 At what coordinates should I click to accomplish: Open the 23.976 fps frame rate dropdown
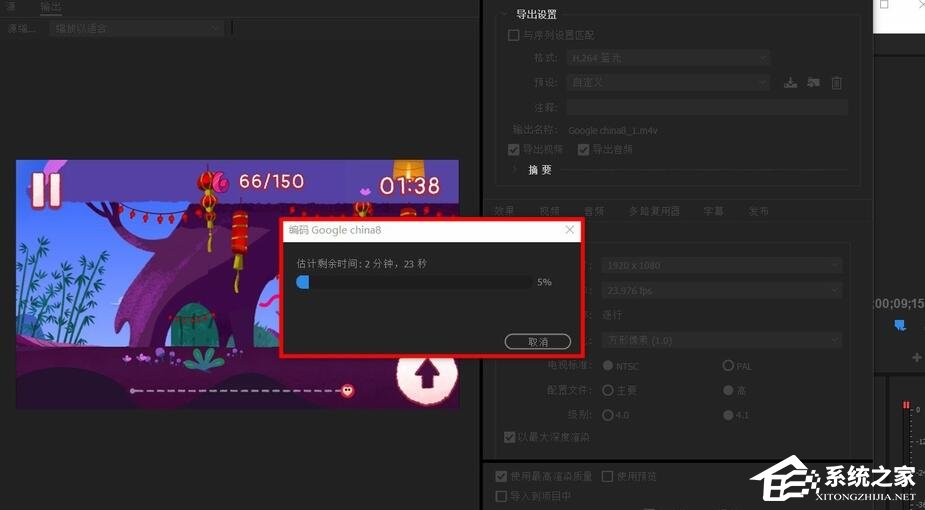pos(722,290)
